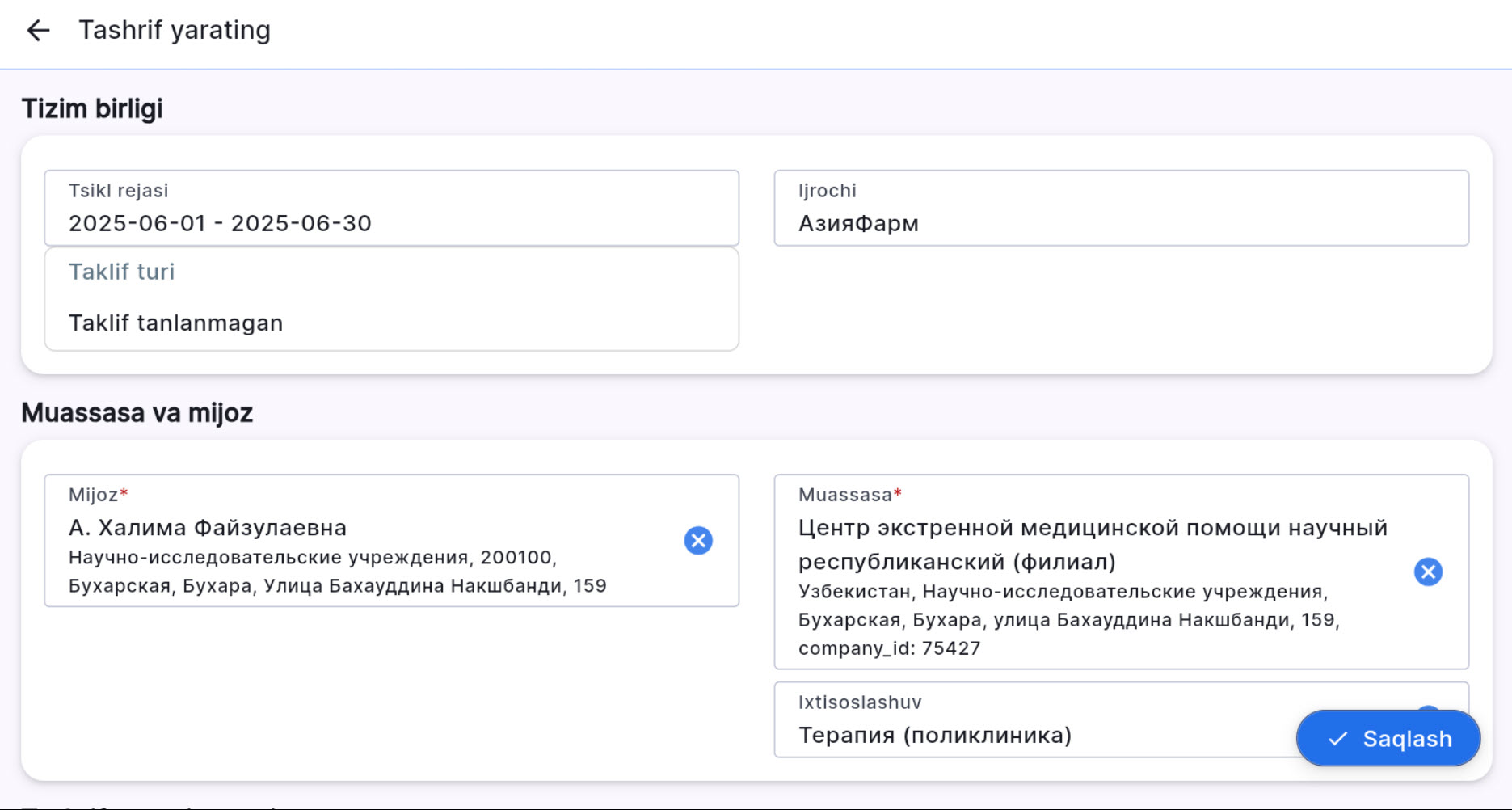Screen dimensions: 1512x810
Task: Open the Ijrochi dropdown showing АзияФарм
Action: click(x=1121, y=209)
